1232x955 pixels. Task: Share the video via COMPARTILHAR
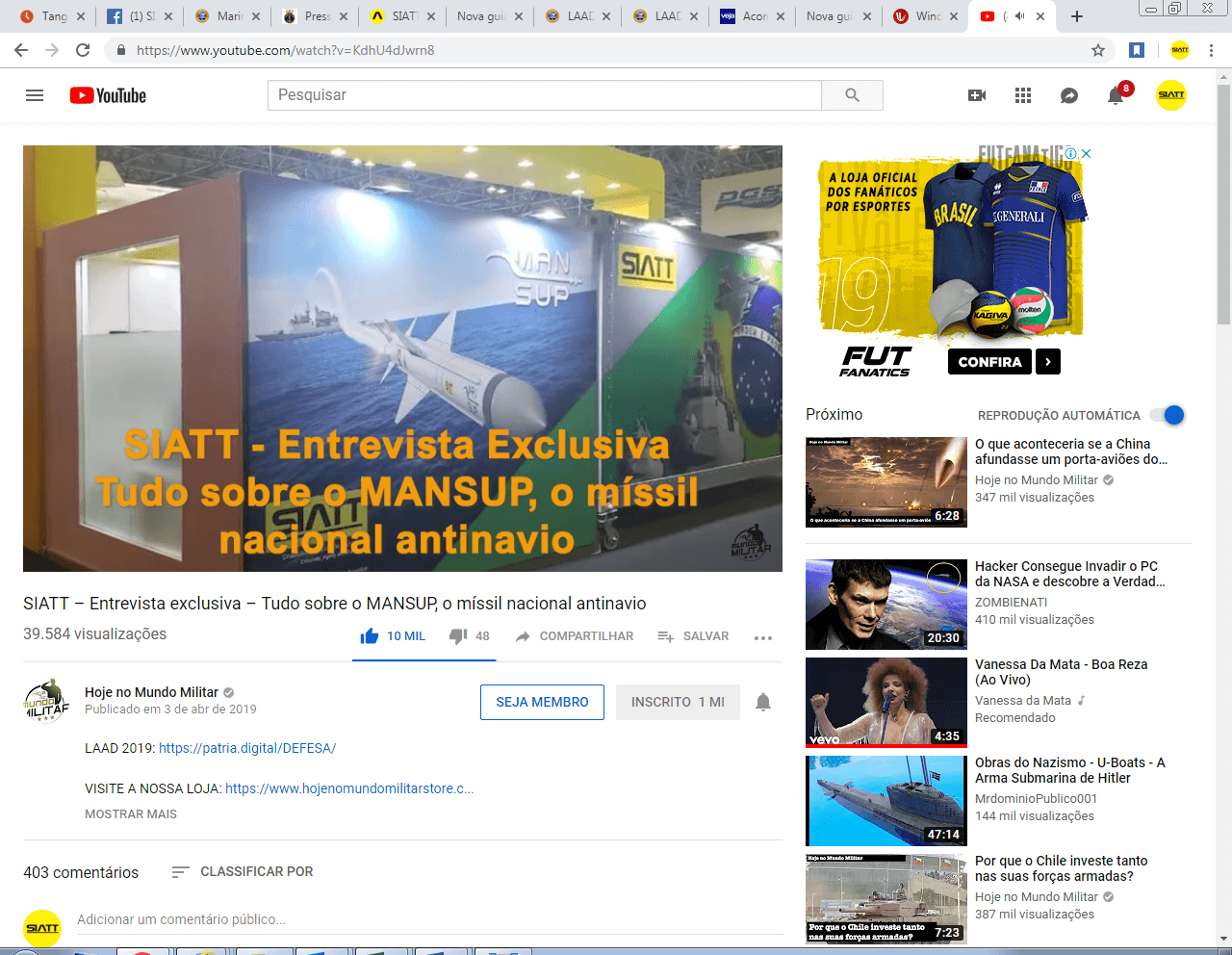point(575,636)
